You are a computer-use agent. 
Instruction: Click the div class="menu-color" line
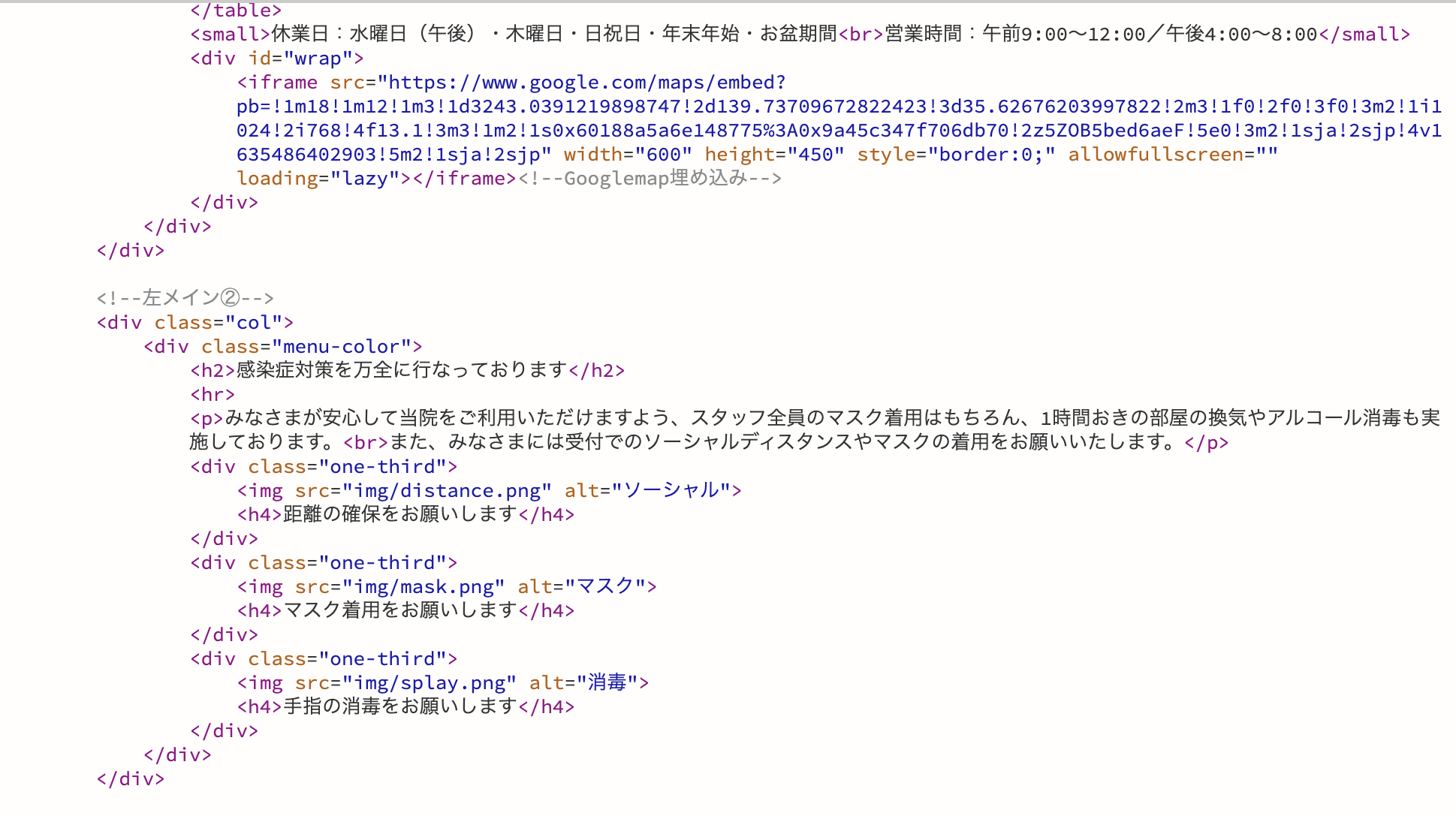point(283,347)
